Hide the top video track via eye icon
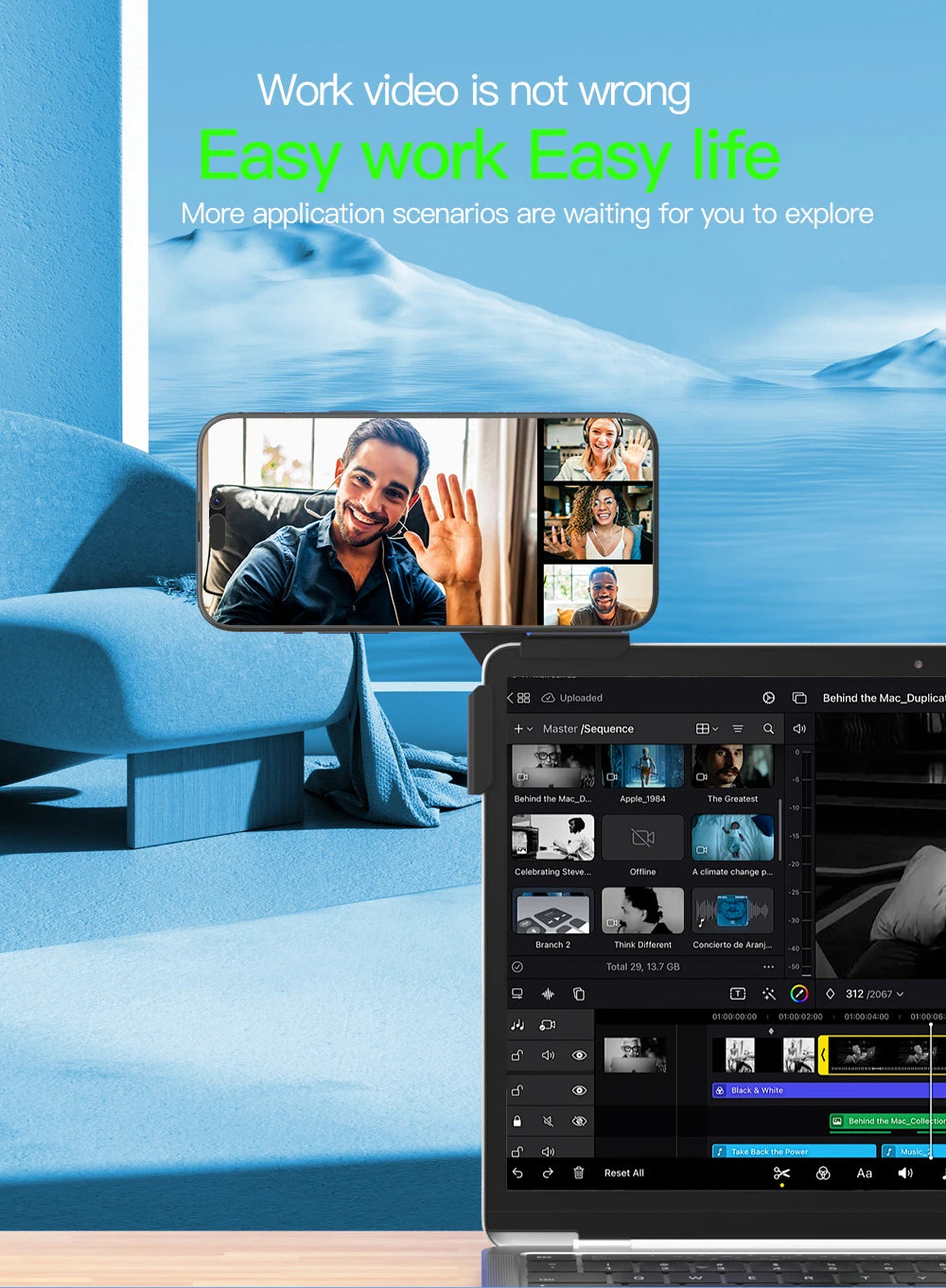 click(579, 1055)
